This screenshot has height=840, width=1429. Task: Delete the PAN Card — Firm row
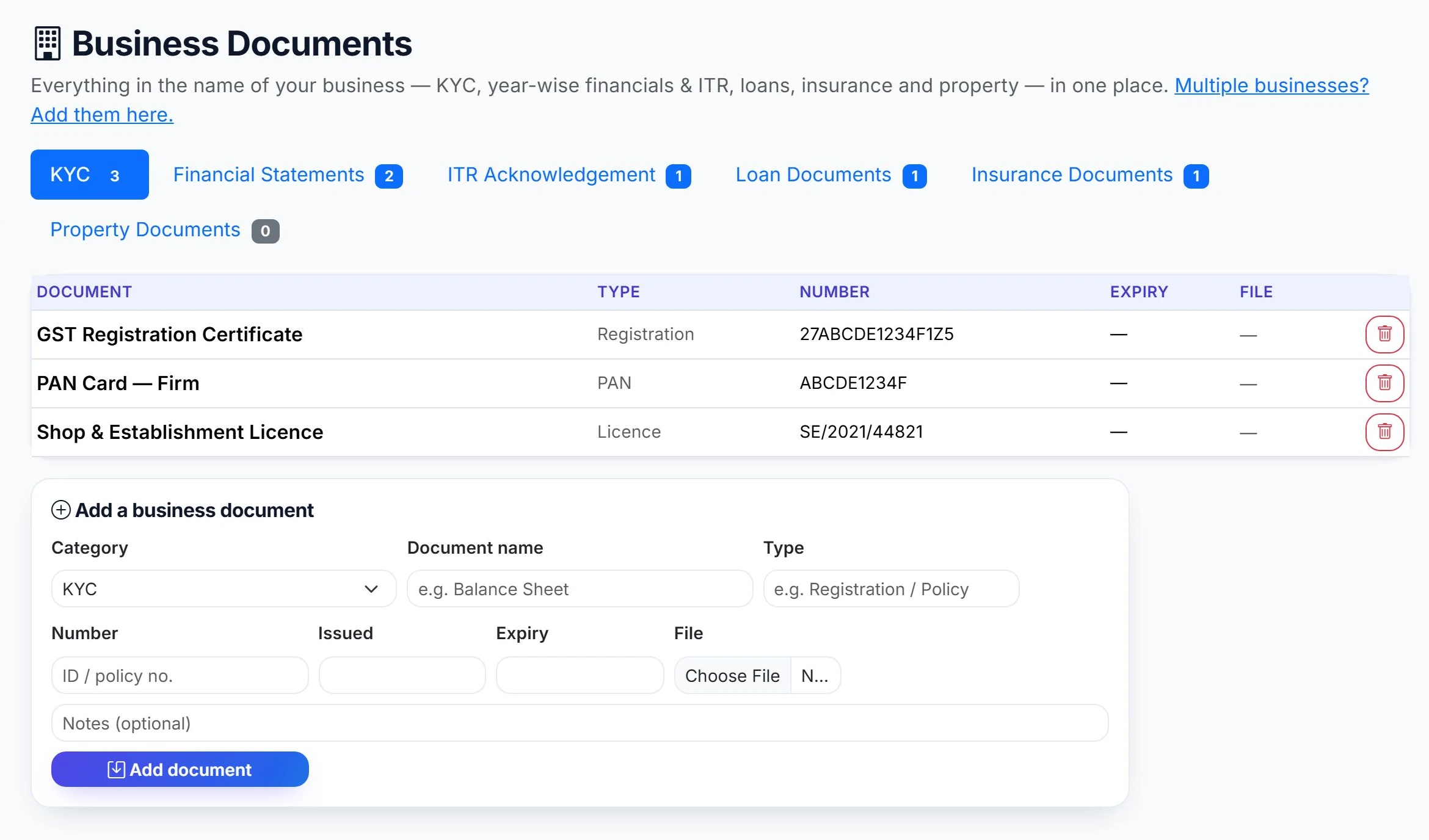coord(1384,383)
